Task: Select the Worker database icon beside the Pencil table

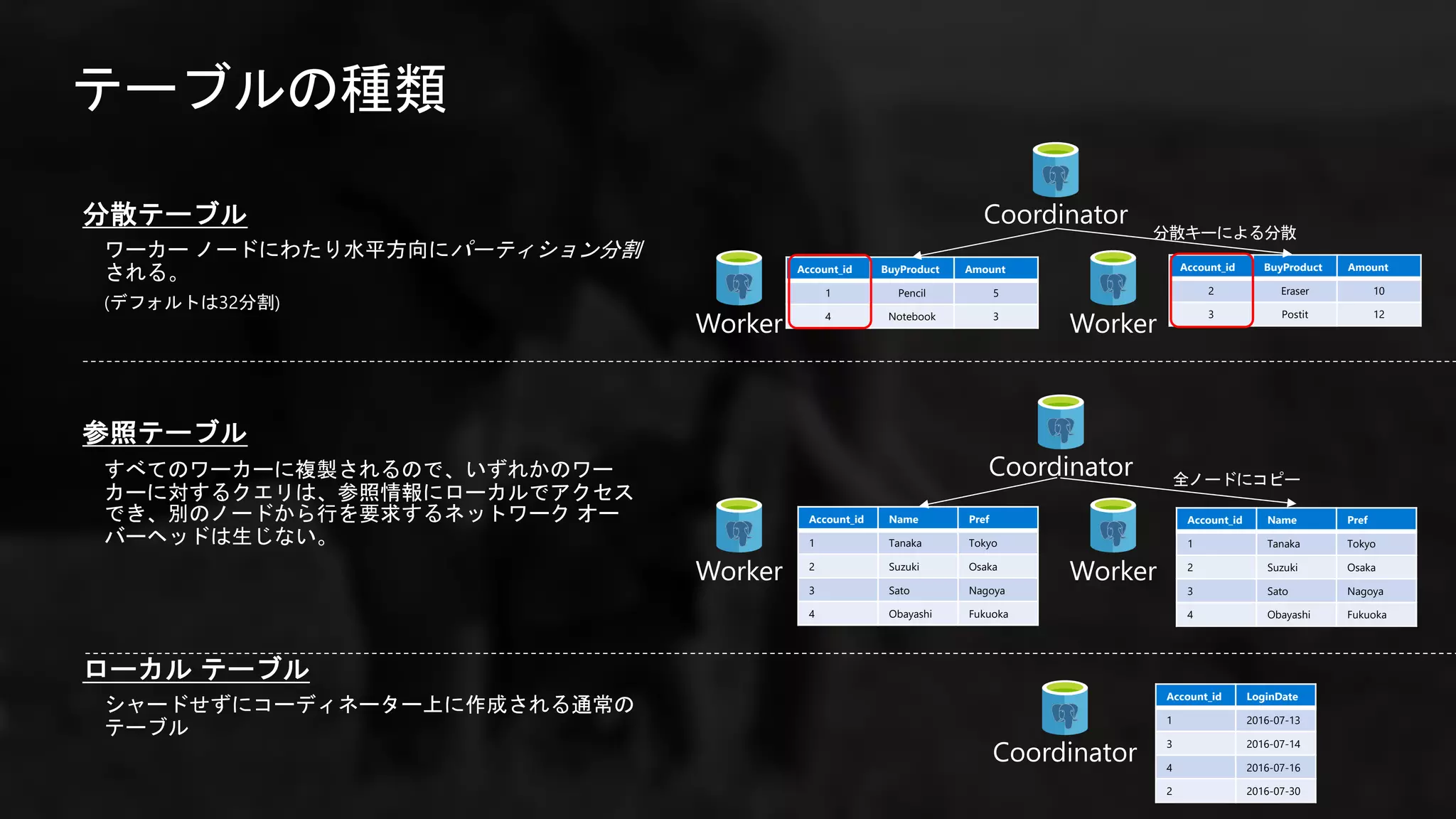Action: 739,278
